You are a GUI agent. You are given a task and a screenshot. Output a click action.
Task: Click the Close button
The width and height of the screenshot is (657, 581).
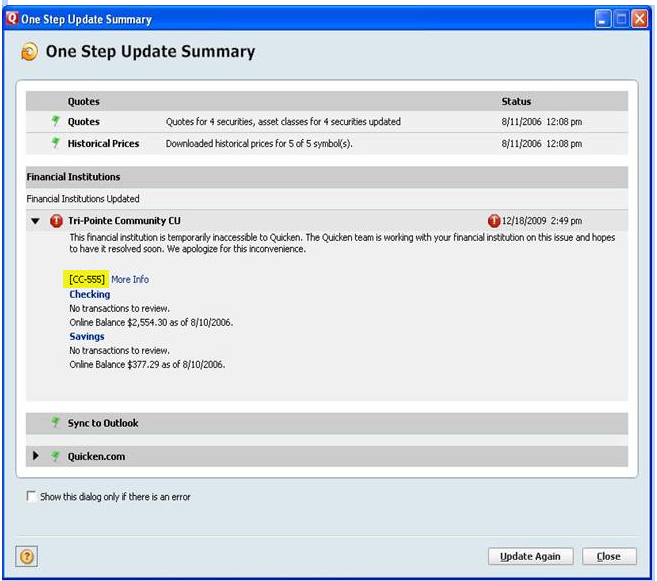609,556
